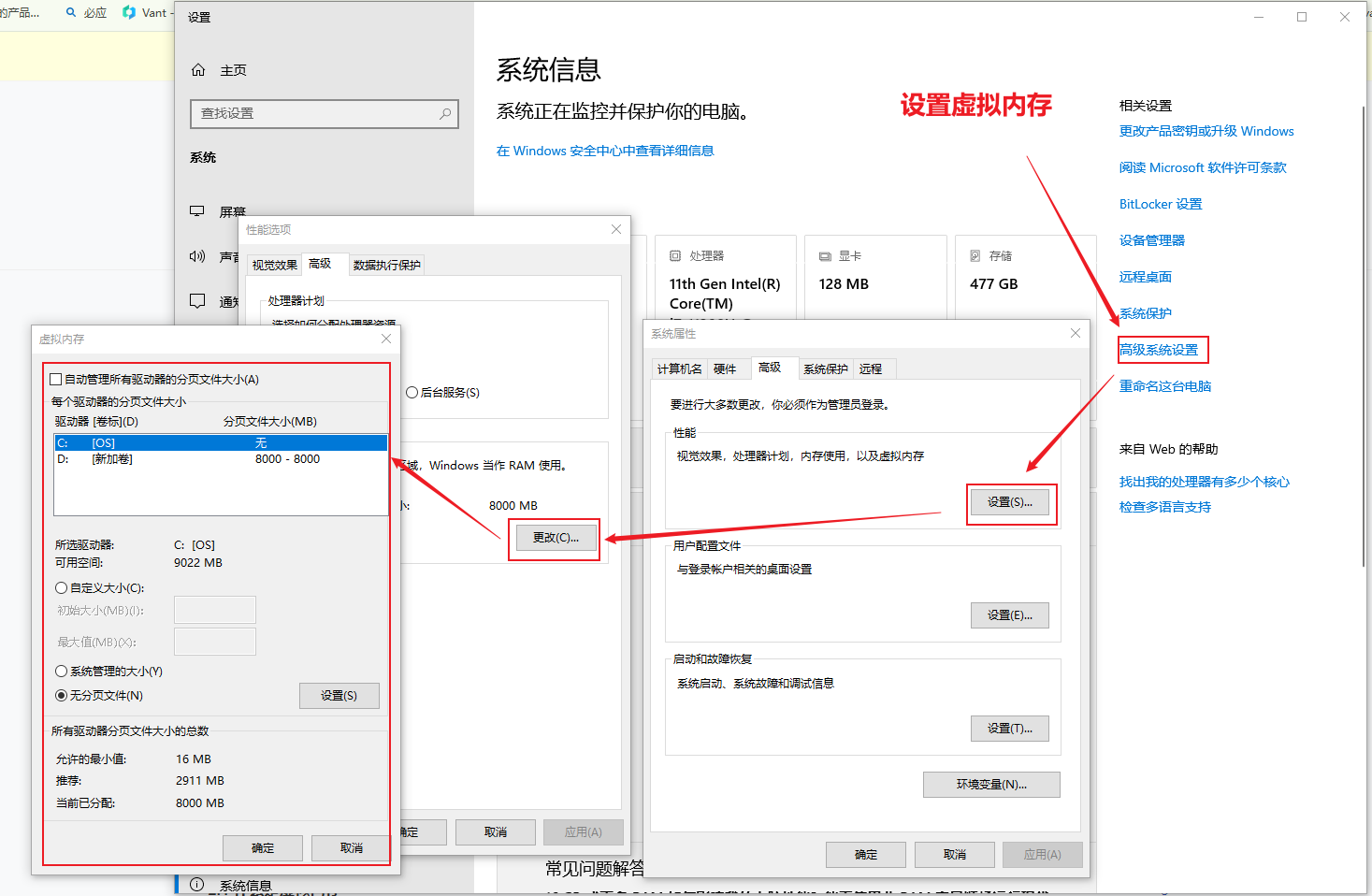Select the Custom size radio button

(62, 588)
